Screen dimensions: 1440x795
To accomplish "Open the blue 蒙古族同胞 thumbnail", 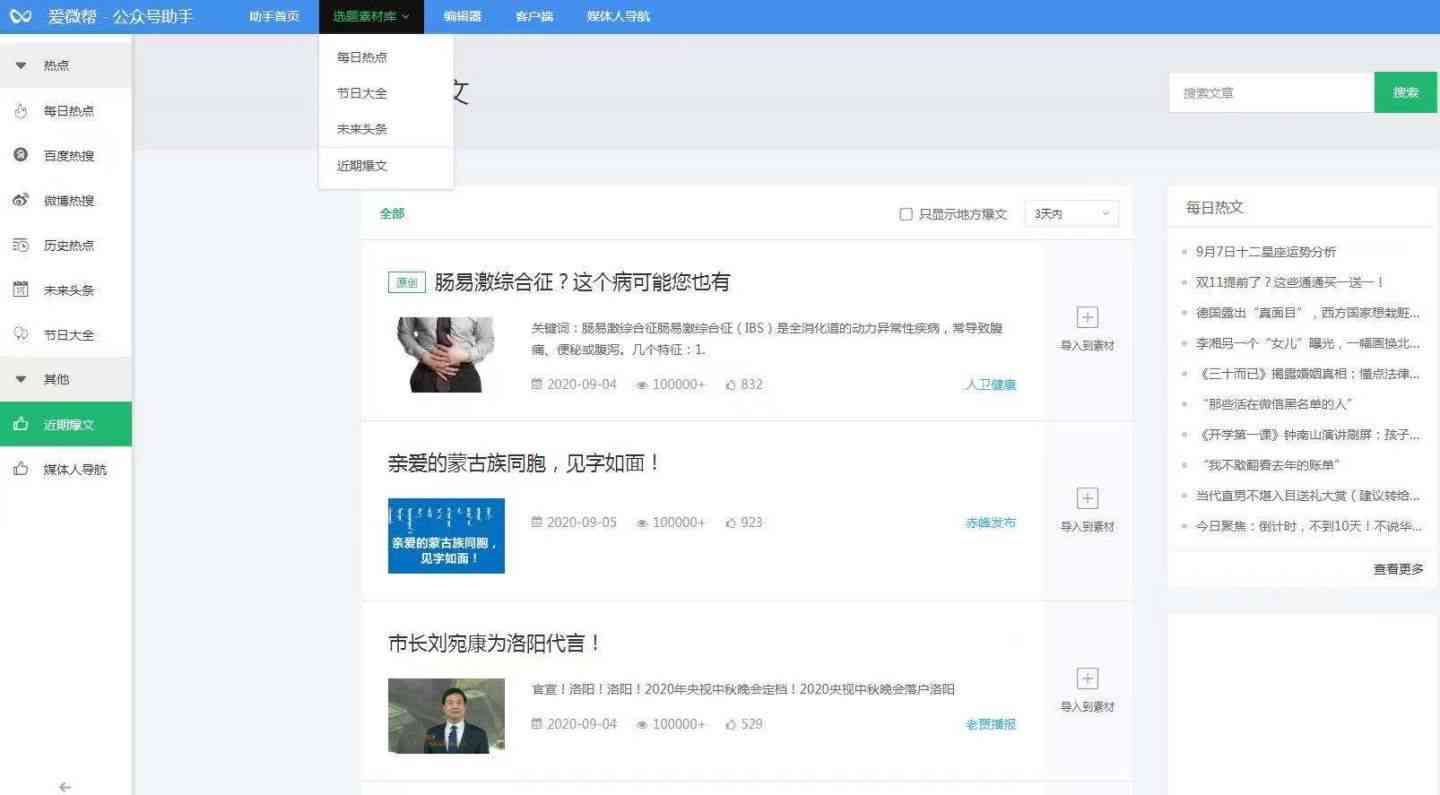I will tap(446, 536).
